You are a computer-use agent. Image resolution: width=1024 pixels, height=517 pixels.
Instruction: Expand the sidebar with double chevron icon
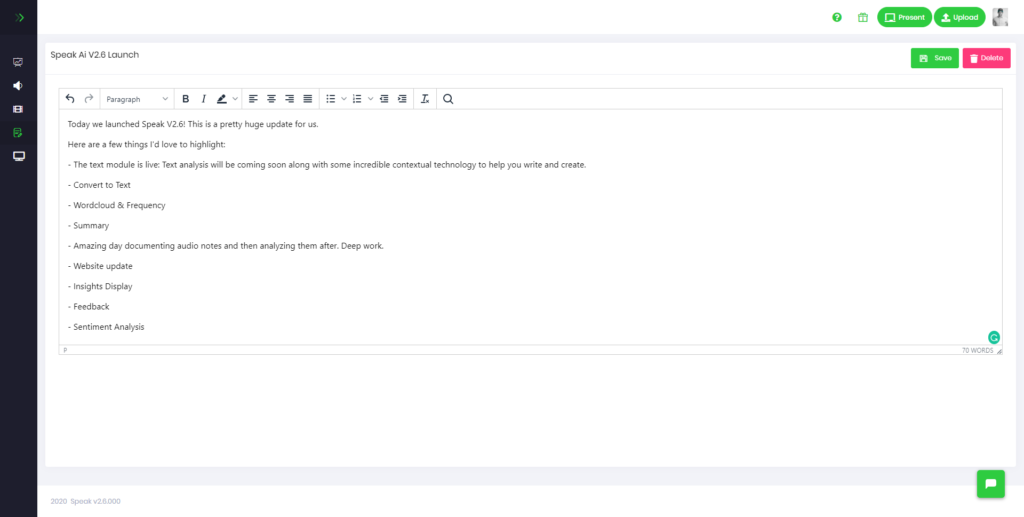click(x=19, y=18)
